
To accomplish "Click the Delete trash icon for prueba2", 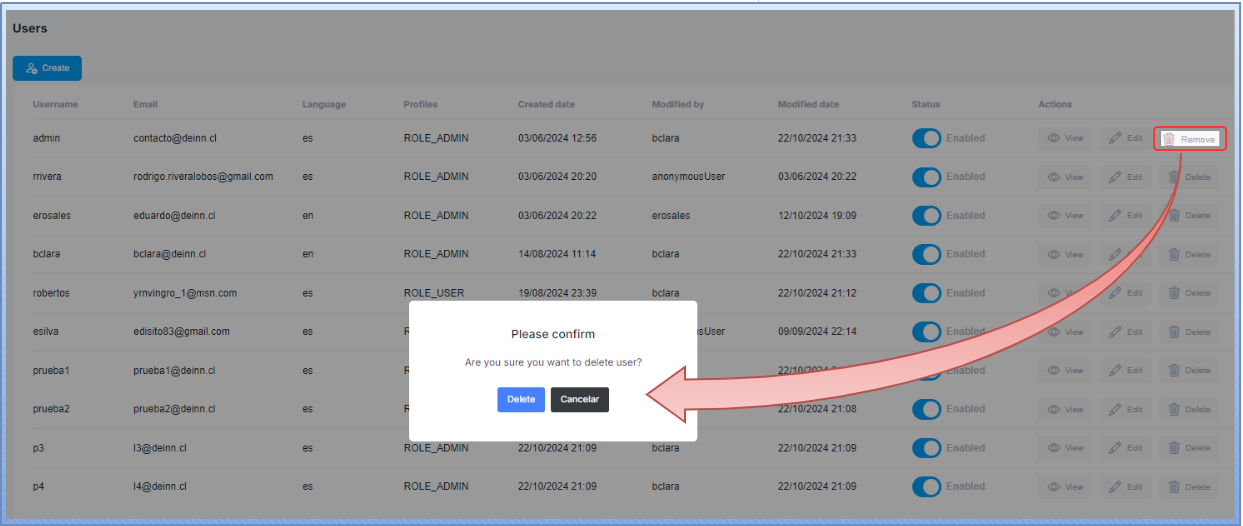I will point(1173,410).
